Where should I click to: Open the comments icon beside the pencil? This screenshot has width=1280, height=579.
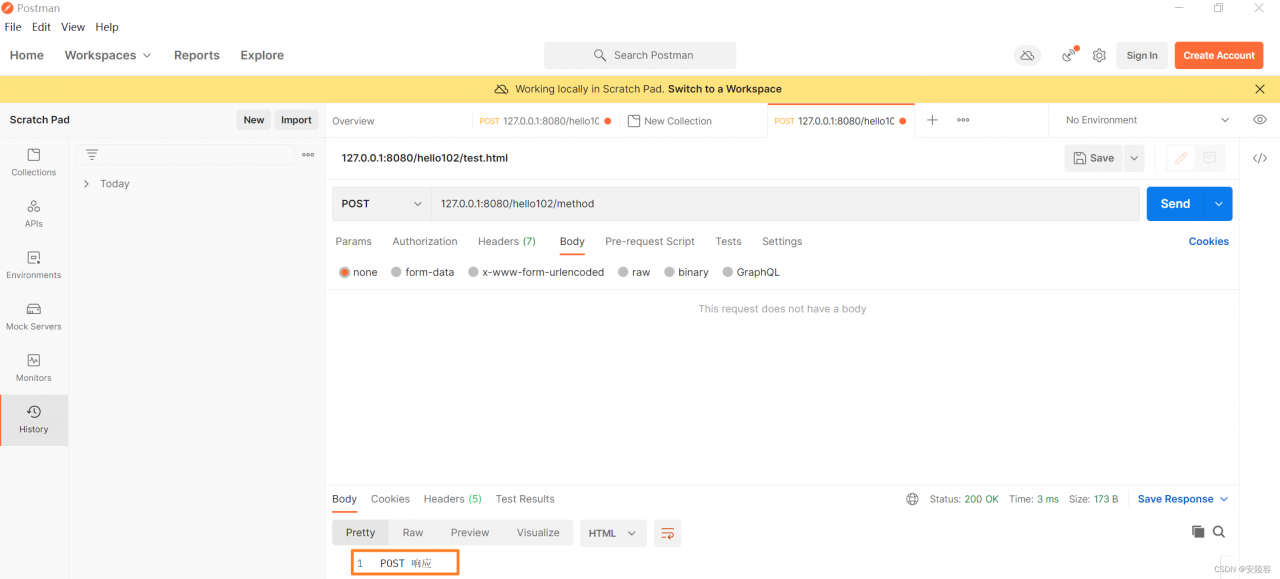1209,158
